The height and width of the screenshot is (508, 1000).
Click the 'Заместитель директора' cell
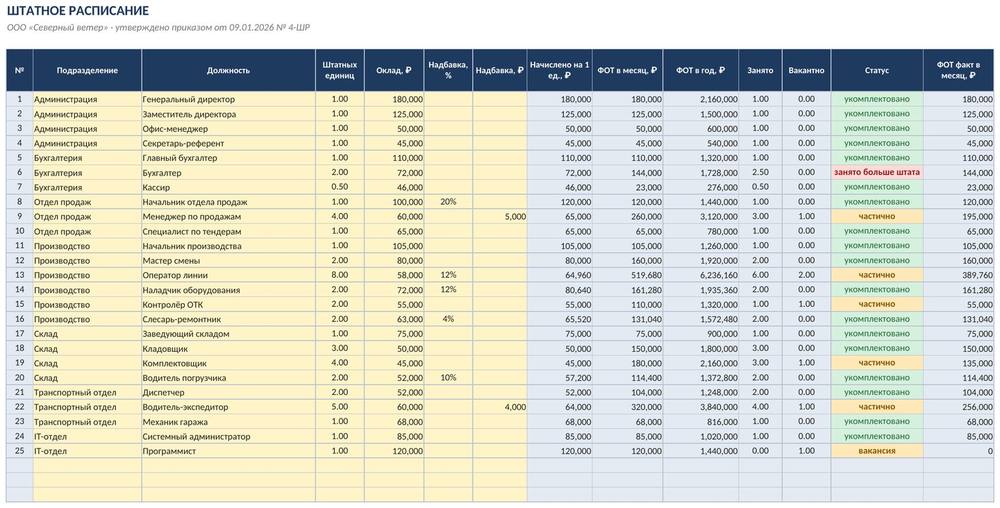pos(228,114)
